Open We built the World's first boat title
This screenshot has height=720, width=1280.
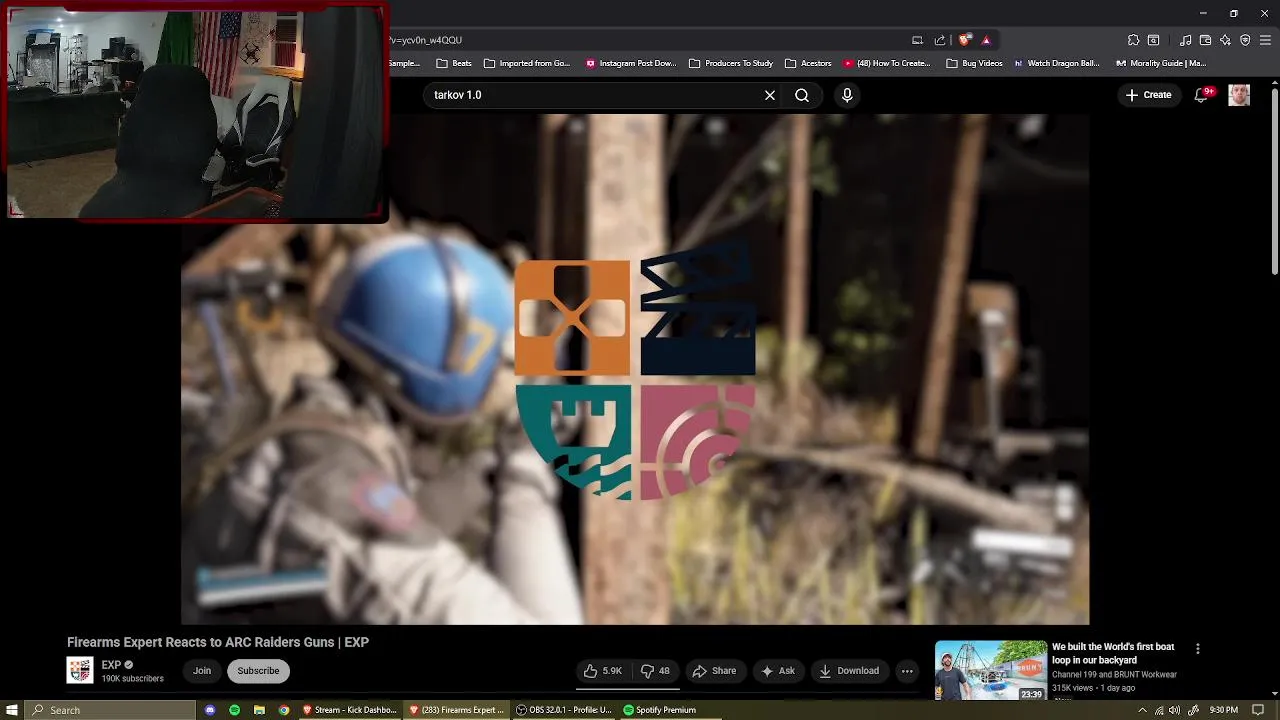pos(1113,653)
